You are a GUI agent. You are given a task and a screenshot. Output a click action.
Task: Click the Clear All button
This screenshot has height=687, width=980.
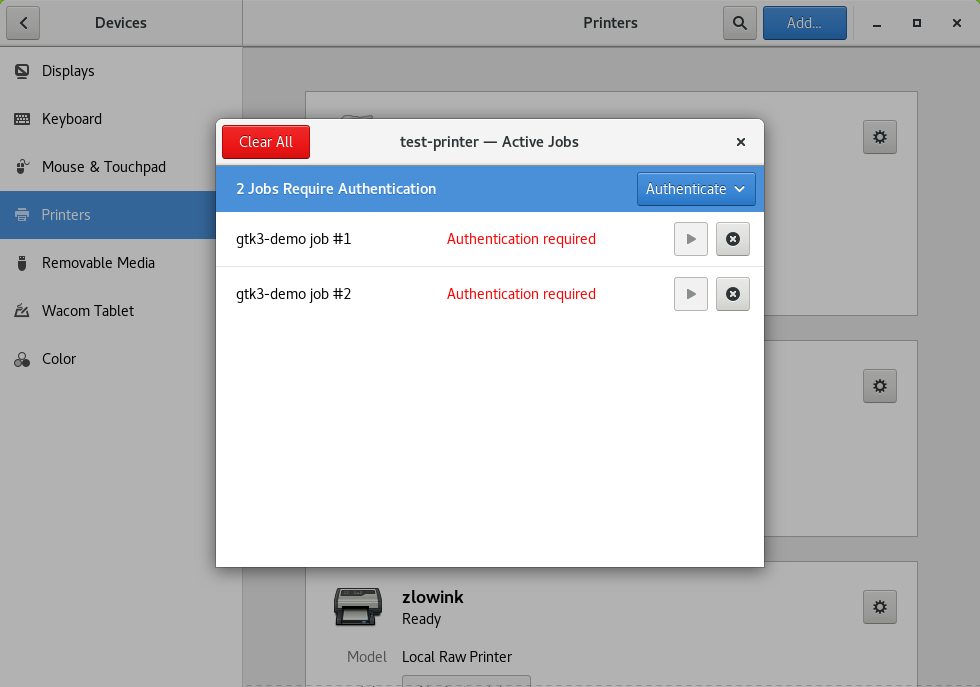click(266, 142)
